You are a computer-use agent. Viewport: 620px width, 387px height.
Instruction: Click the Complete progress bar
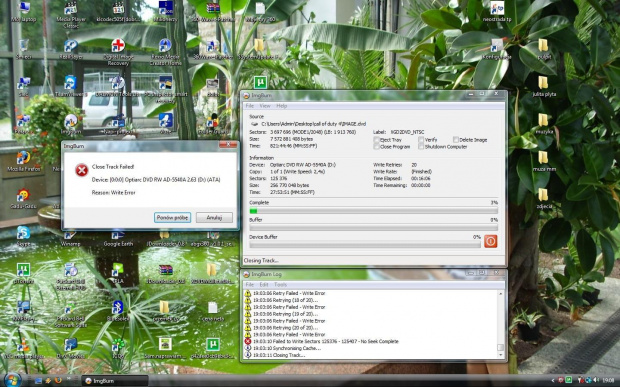(373, 211)
